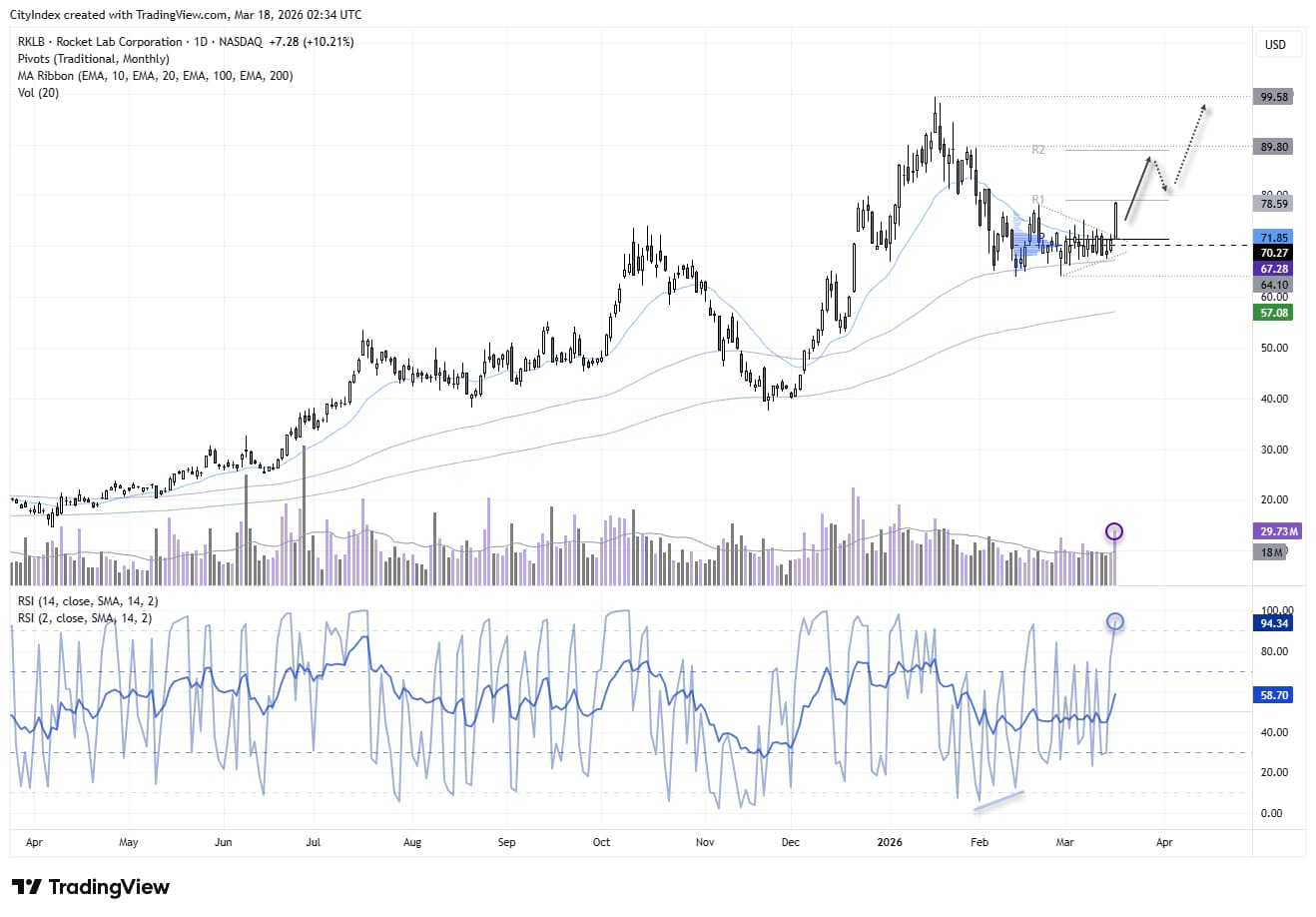
Task: Click the purple circle marker above the volume bars
Action: point(1114,532)
